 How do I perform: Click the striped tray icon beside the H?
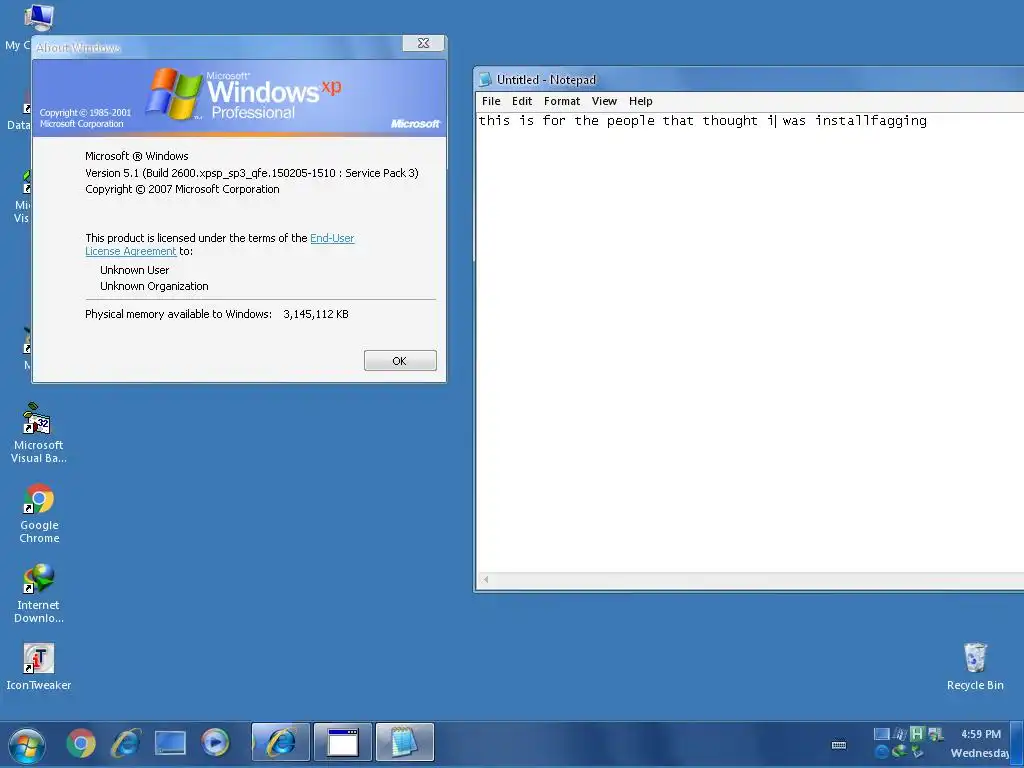point(900,734)
